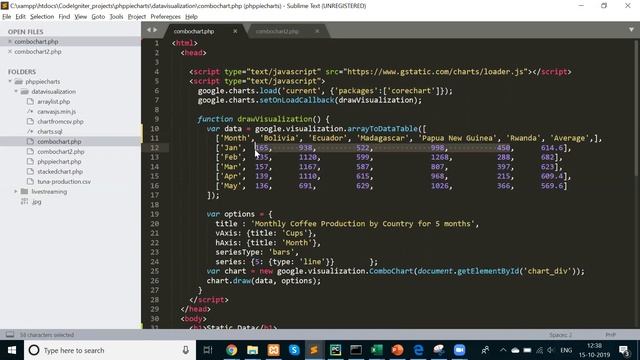Click the livestreaming folder icon

[x=24, y=191]
